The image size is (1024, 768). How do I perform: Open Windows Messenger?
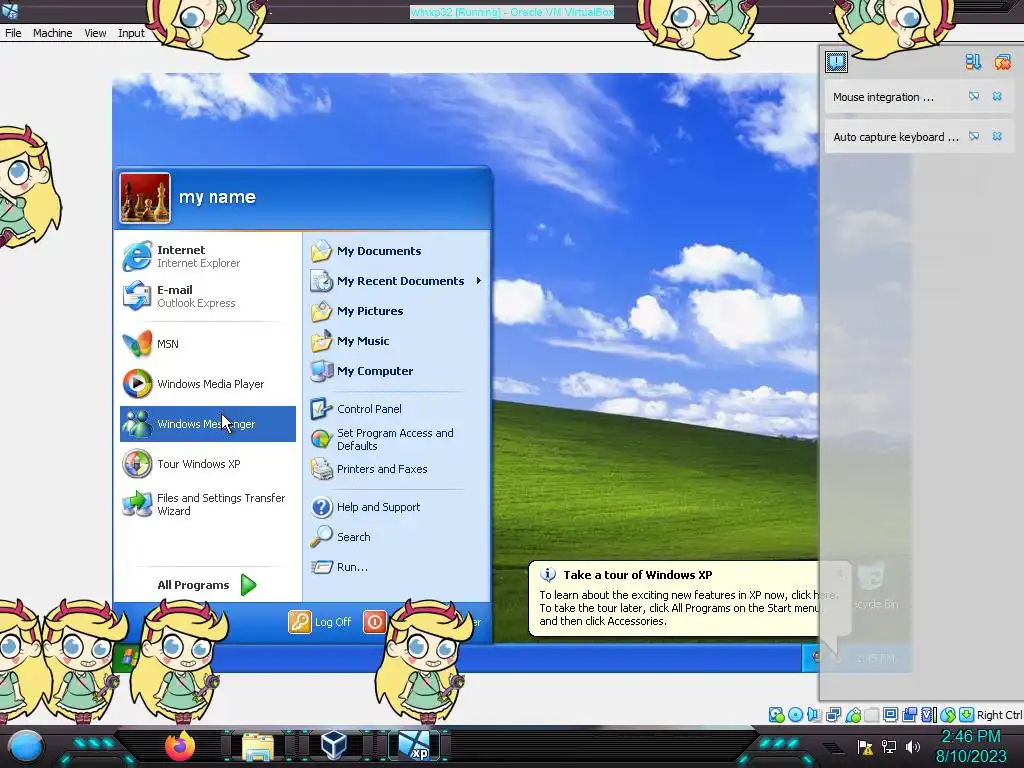tap(208, 424)
